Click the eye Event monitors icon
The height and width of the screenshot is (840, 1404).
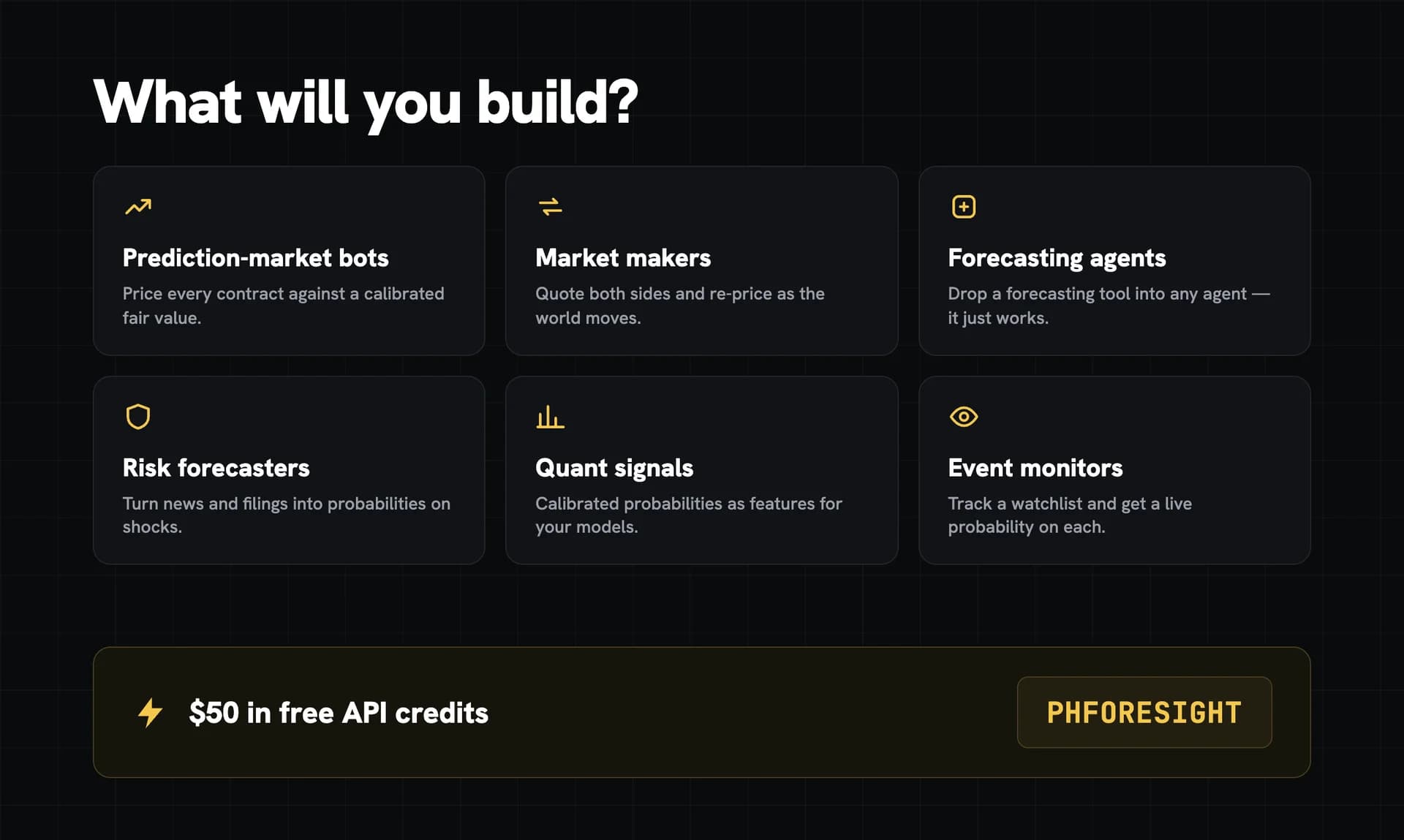963,417
